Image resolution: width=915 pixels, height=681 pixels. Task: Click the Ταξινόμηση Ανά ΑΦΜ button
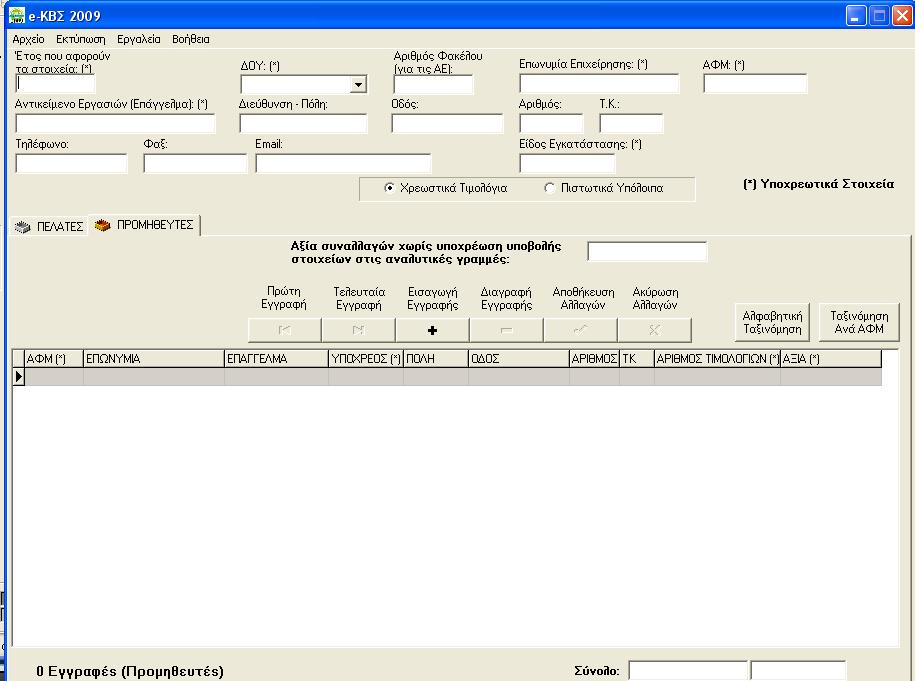pos(859,322)
